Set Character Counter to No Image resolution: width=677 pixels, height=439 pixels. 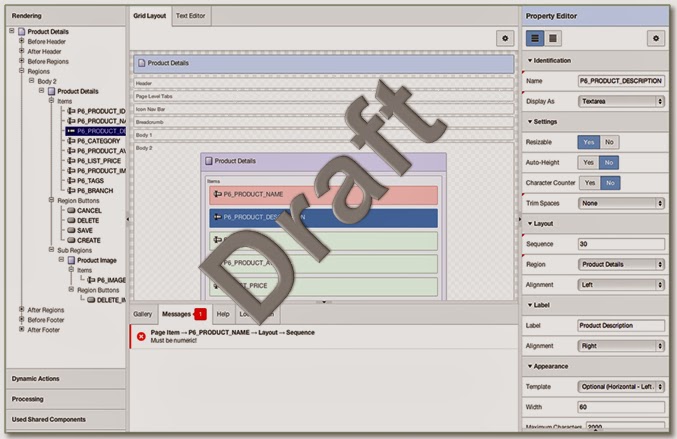click(x=610, y=183)
